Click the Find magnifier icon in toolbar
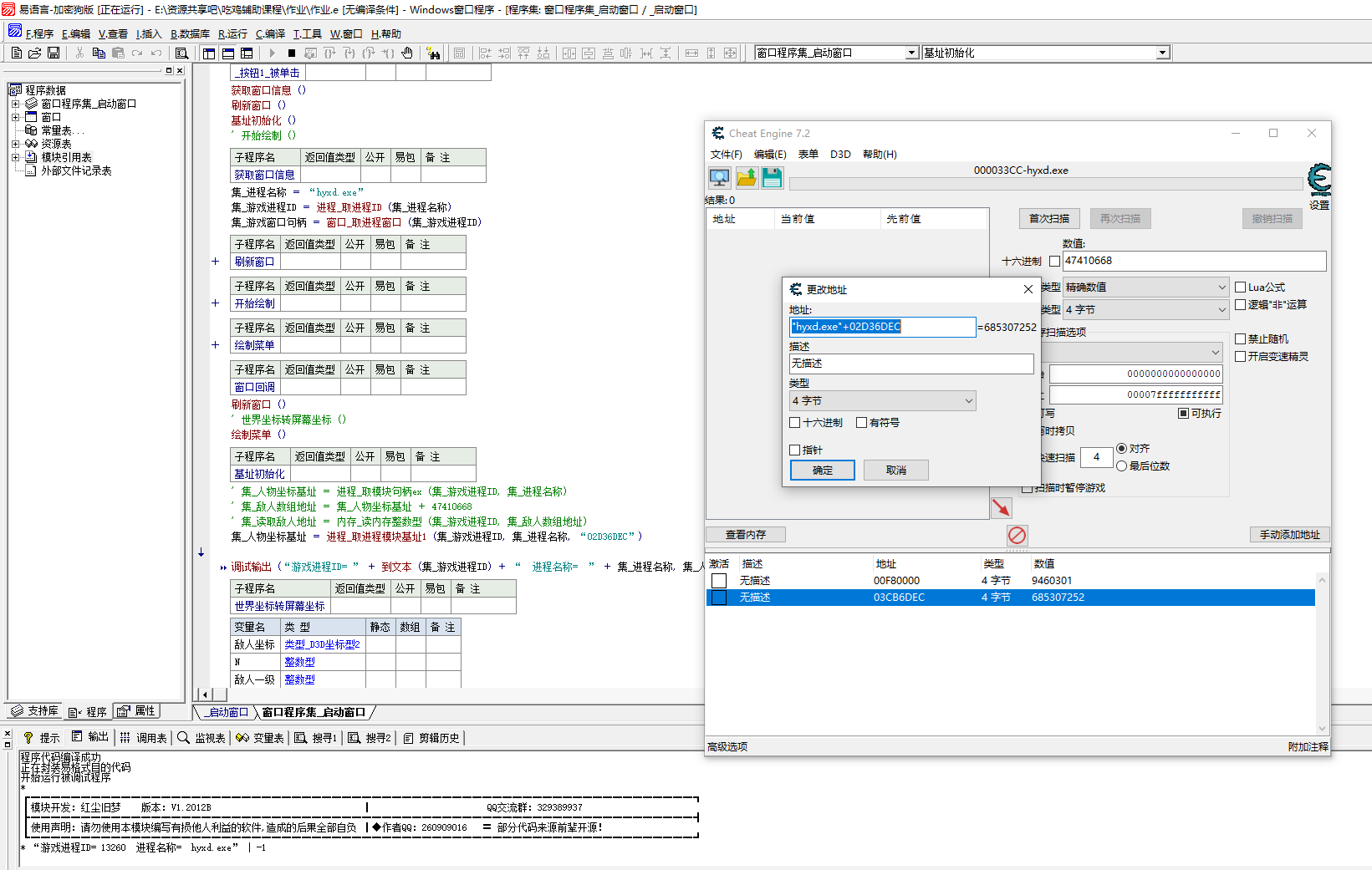Image resolution: width=1372 pixels, height=870 pixels. tap(181, 53)
